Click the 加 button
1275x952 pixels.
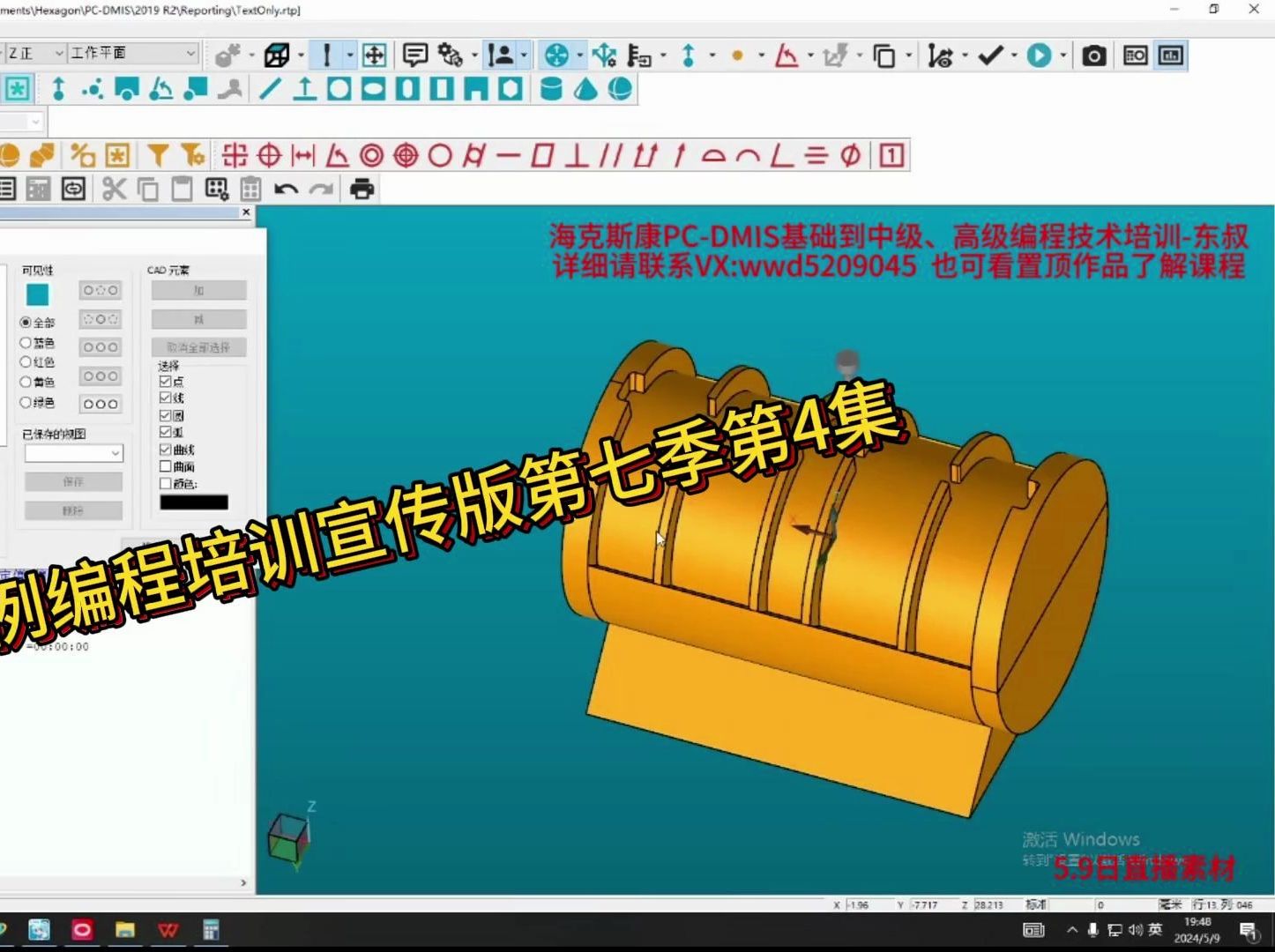point(198,290)
